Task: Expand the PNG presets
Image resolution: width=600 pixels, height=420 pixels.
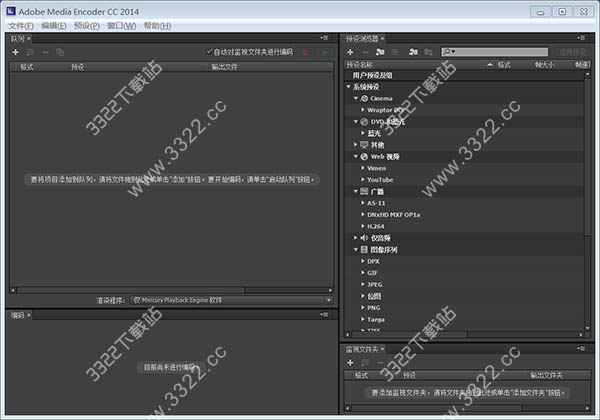Action: tap(363, 308)
